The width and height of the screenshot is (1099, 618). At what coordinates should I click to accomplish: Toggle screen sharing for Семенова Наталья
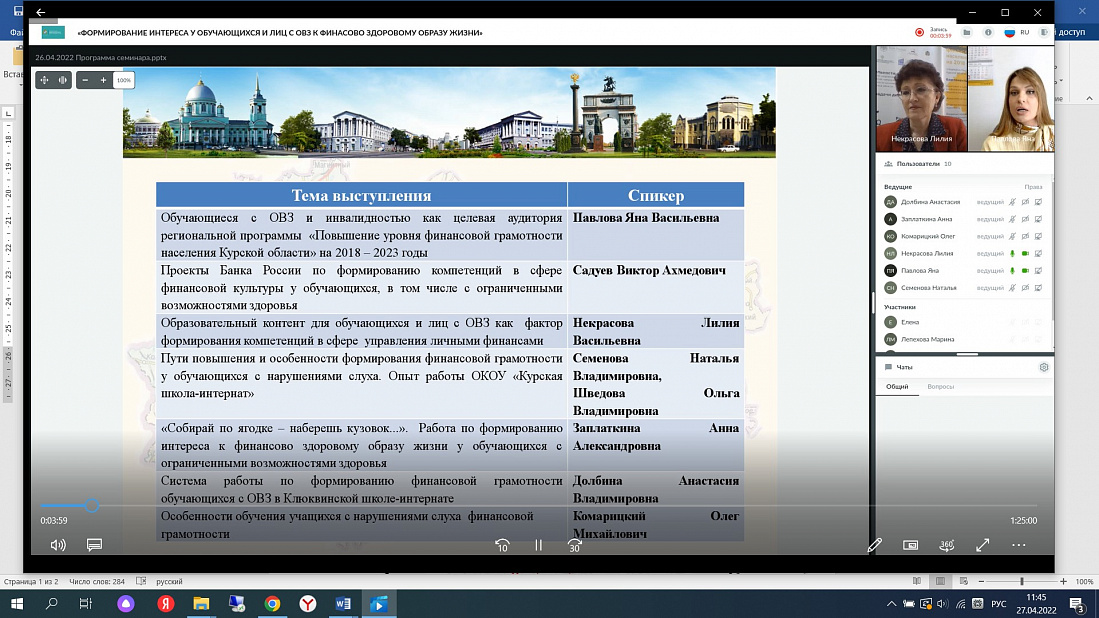tap(1039, 288)
